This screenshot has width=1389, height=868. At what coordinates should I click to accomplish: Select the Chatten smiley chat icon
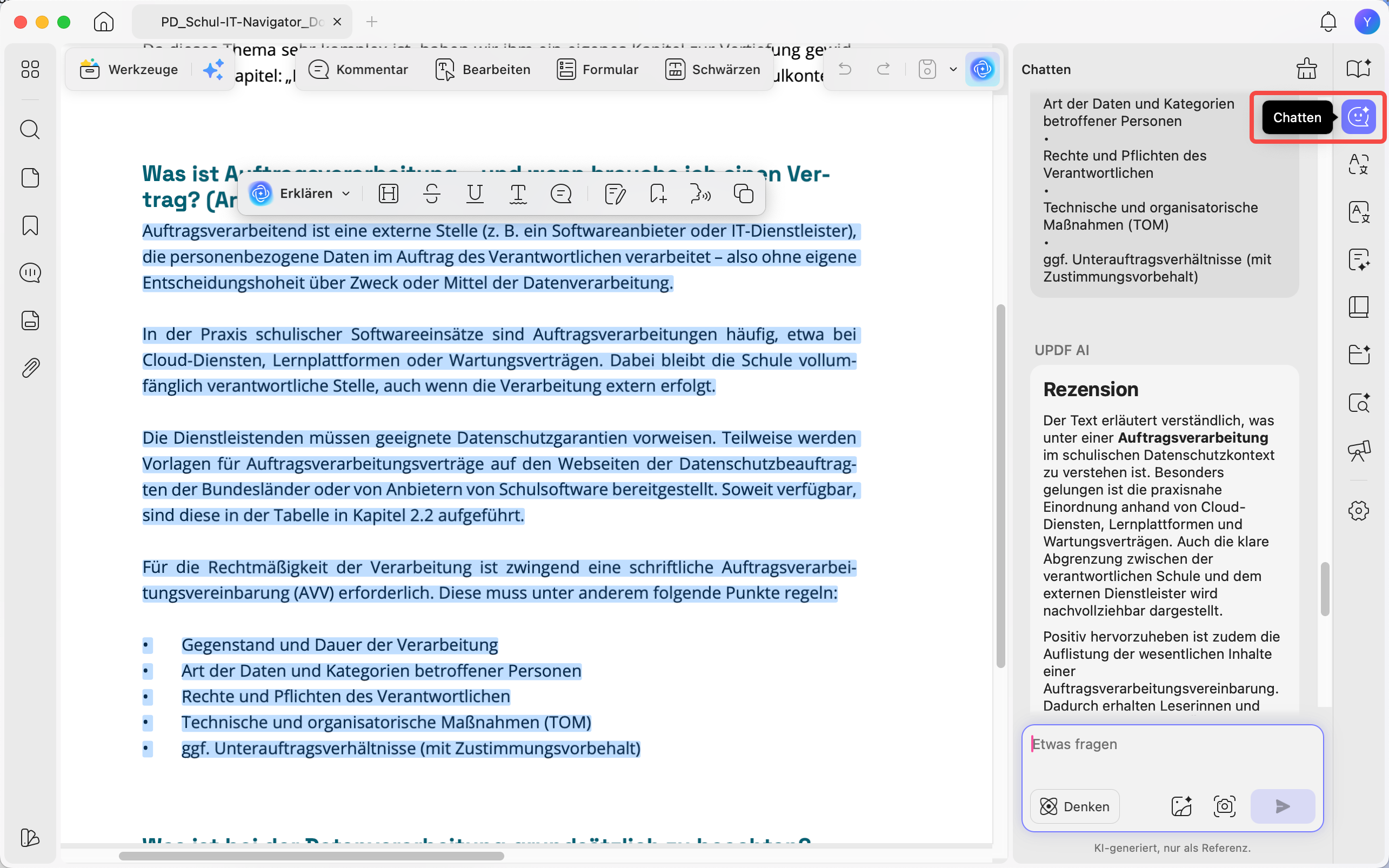(1359, 117)
